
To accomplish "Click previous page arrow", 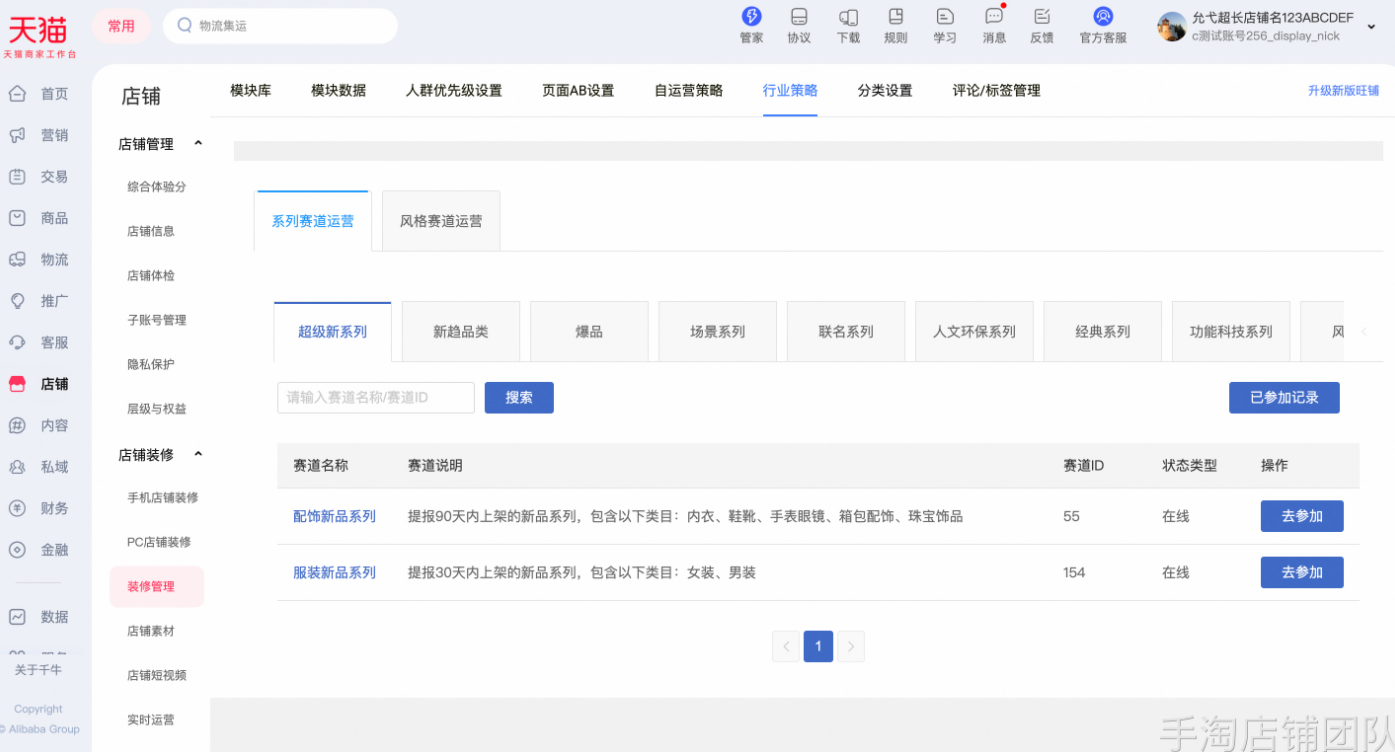I will click(x=786, y=646).
